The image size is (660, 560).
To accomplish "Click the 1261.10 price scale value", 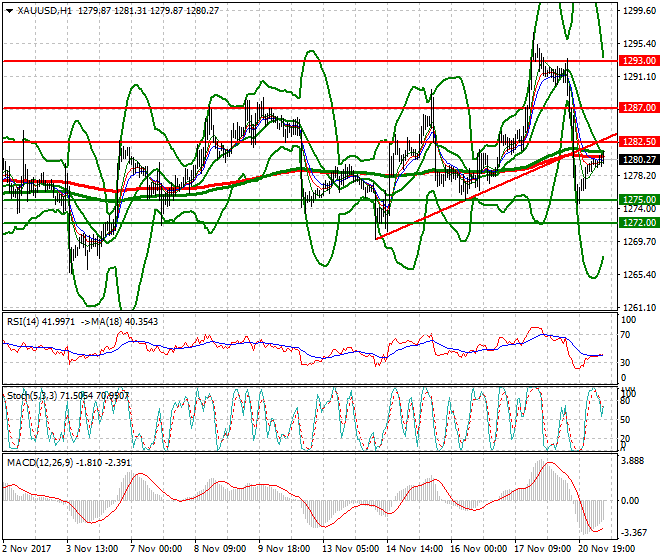I will click(x=639, y=308).
